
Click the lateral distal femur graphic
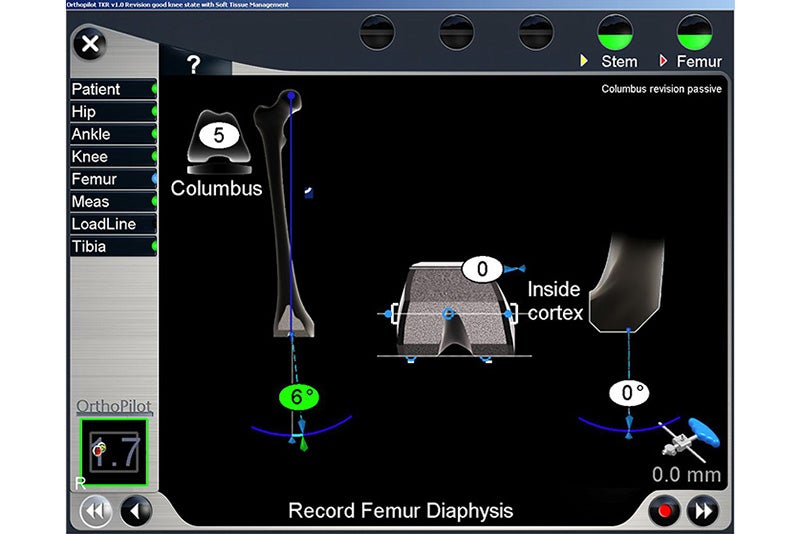point(627,284)
